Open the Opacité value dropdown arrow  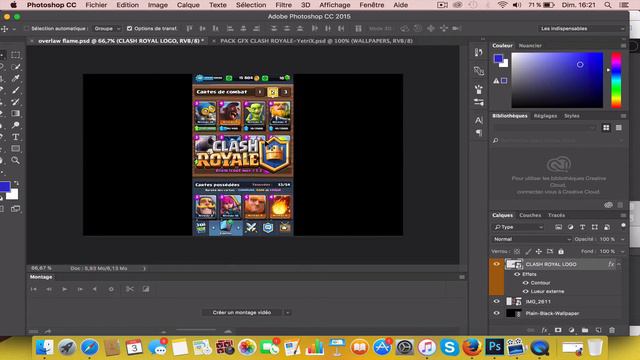click(x=622, y=239)
